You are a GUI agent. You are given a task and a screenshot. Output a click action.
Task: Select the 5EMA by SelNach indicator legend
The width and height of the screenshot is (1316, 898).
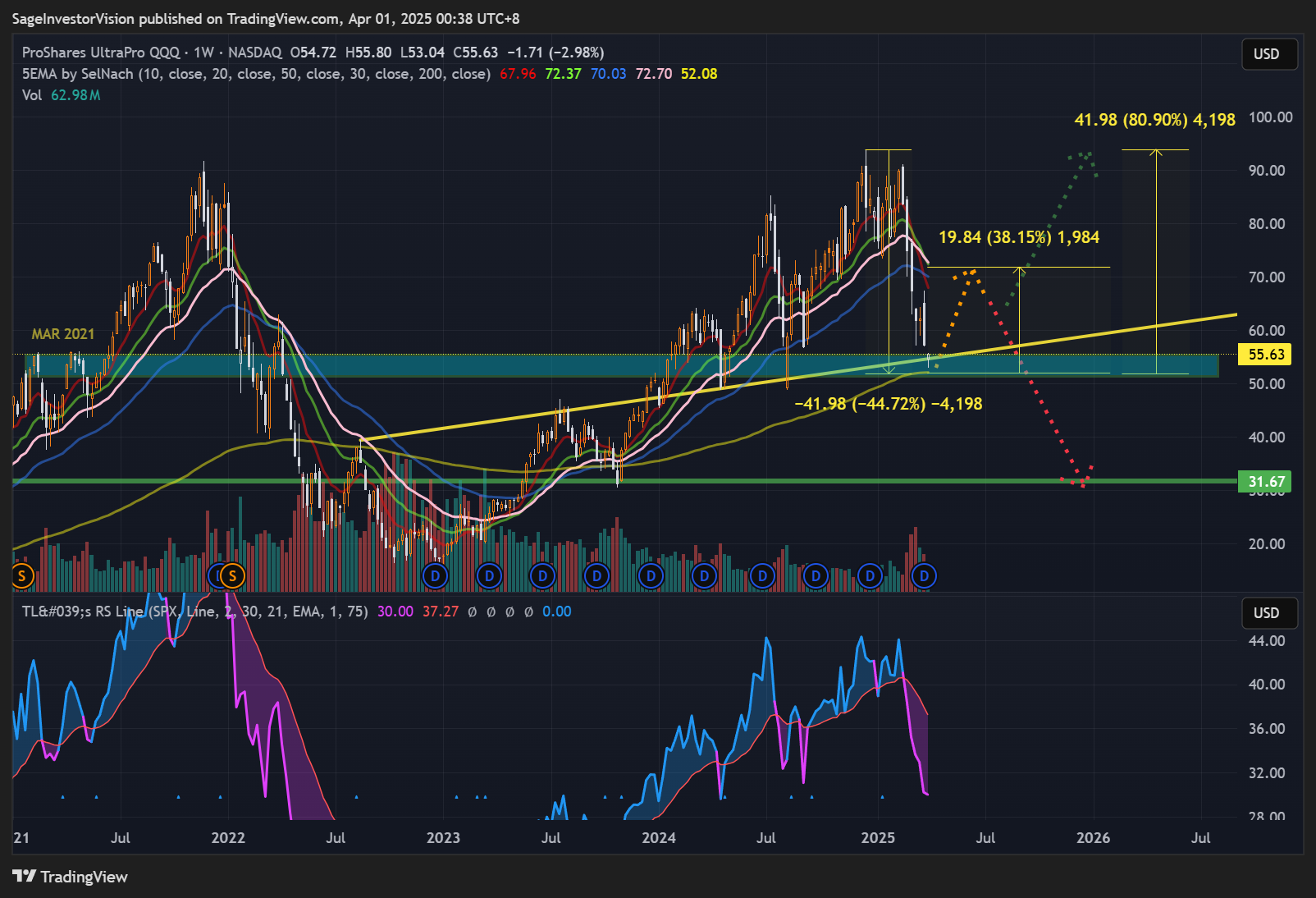click(256, 74)
